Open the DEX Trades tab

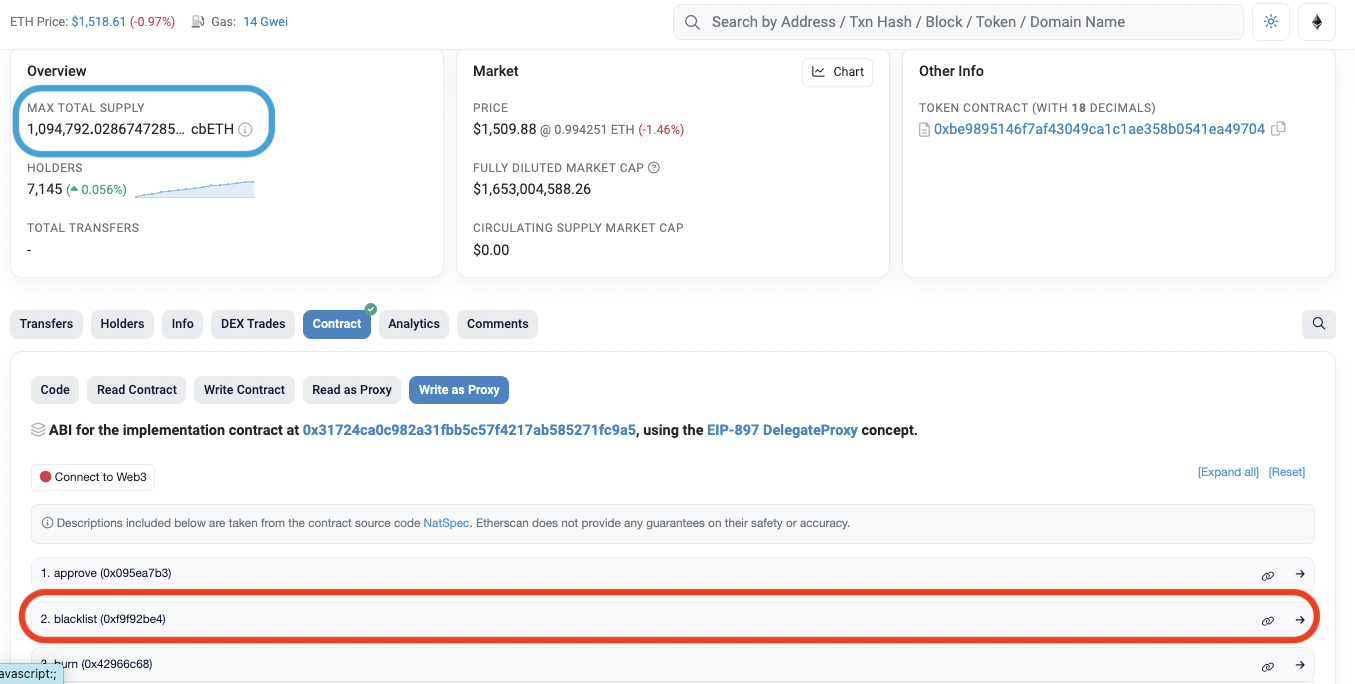[x=253, y=324]
